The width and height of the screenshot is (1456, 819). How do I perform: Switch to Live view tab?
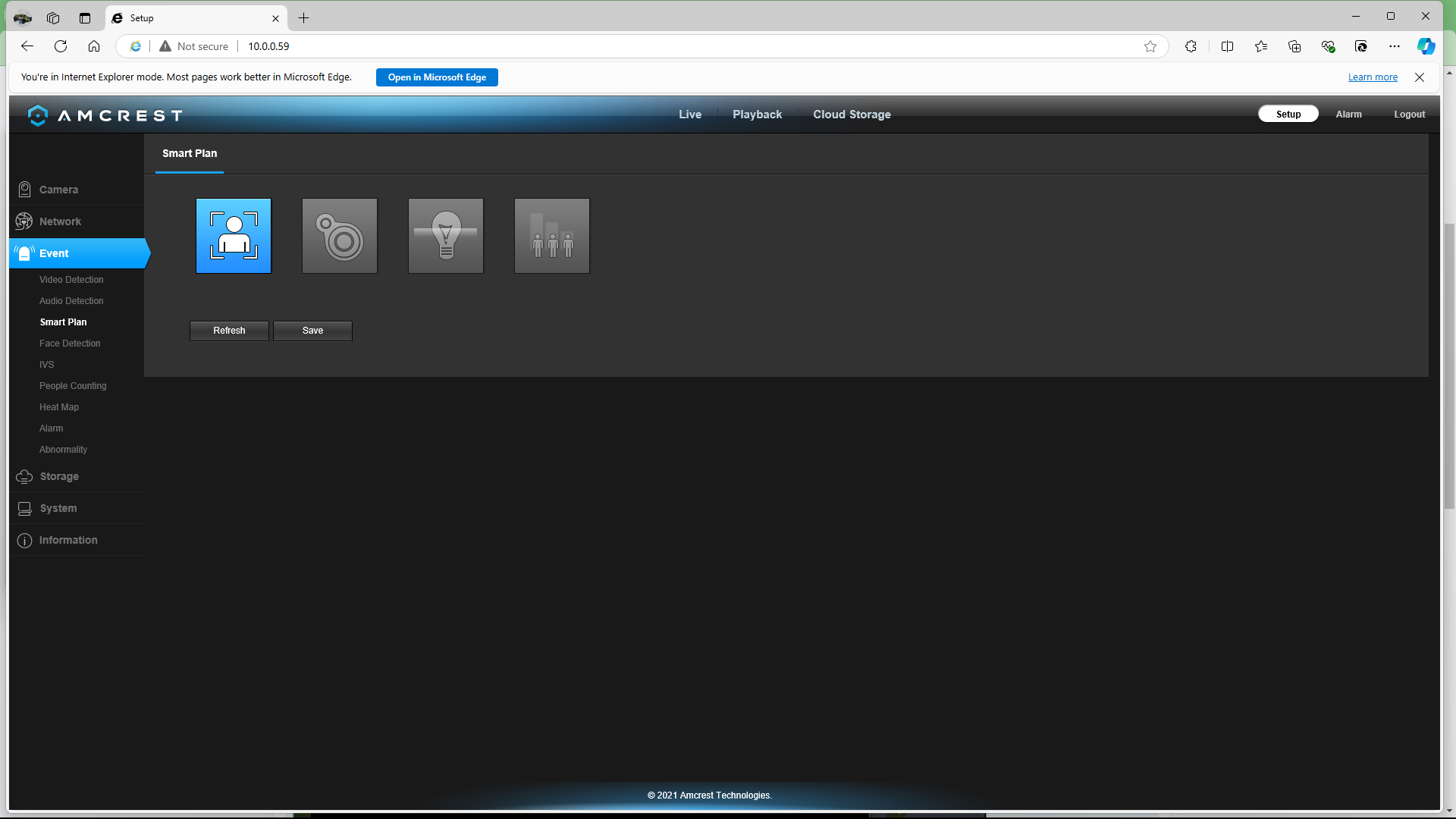coord(690,115)
